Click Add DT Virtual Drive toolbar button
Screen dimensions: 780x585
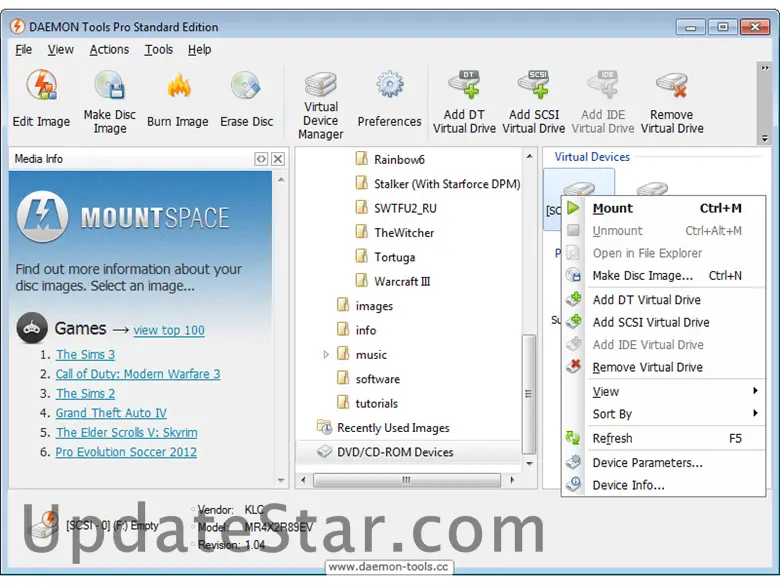coord(464,101)
